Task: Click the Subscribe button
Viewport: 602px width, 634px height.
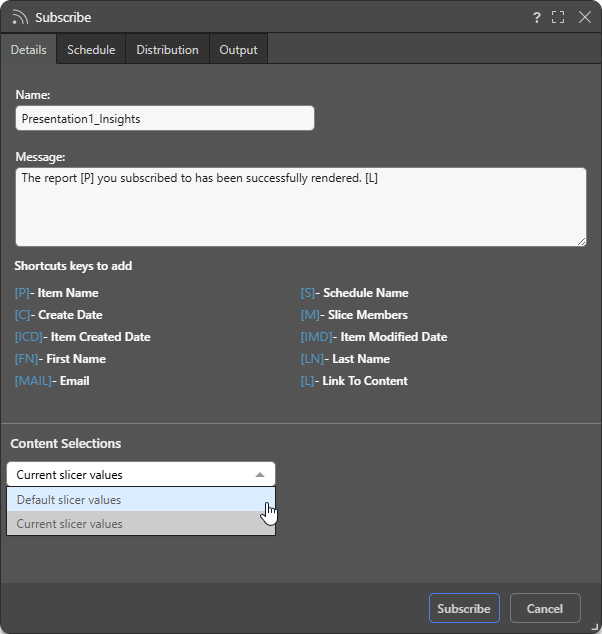Action: [464, 608]
